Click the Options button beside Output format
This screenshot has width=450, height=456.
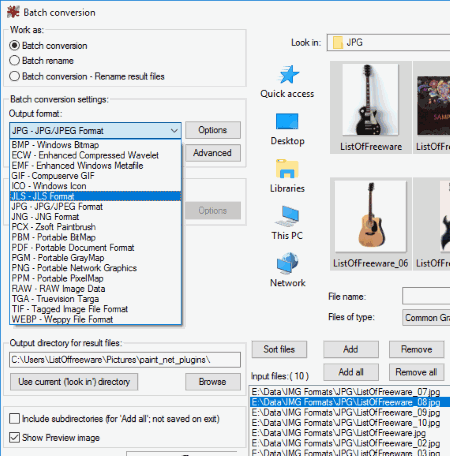coord(213,130)
